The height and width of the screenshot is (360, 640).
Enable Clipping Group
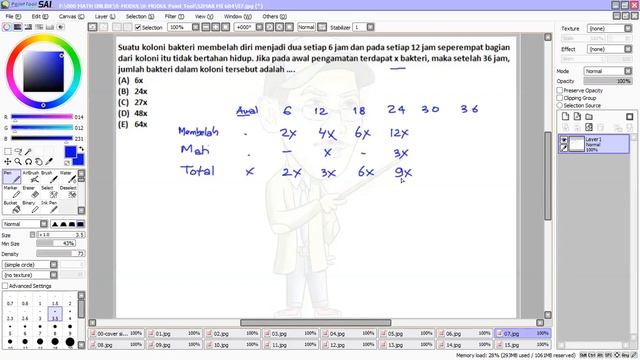560,98
